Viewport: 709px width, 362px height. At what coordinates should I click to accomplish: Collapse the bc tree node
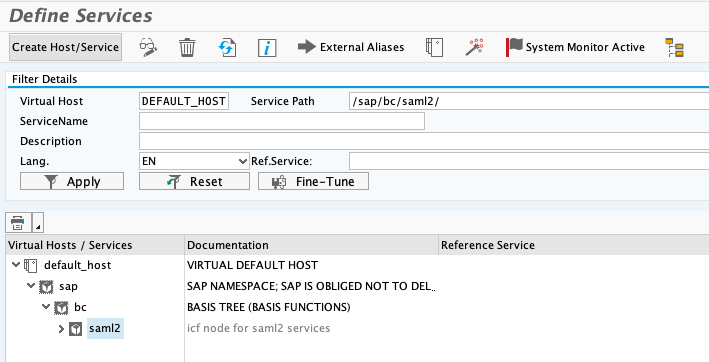[46, 307]
